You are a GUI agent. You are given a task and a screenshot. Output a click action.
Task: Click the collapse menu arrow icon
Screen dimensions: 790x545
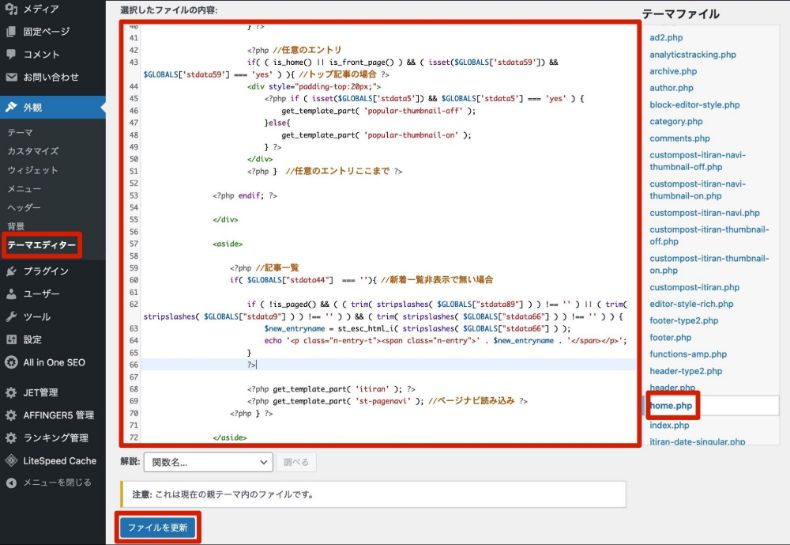(x=11, y=483)
